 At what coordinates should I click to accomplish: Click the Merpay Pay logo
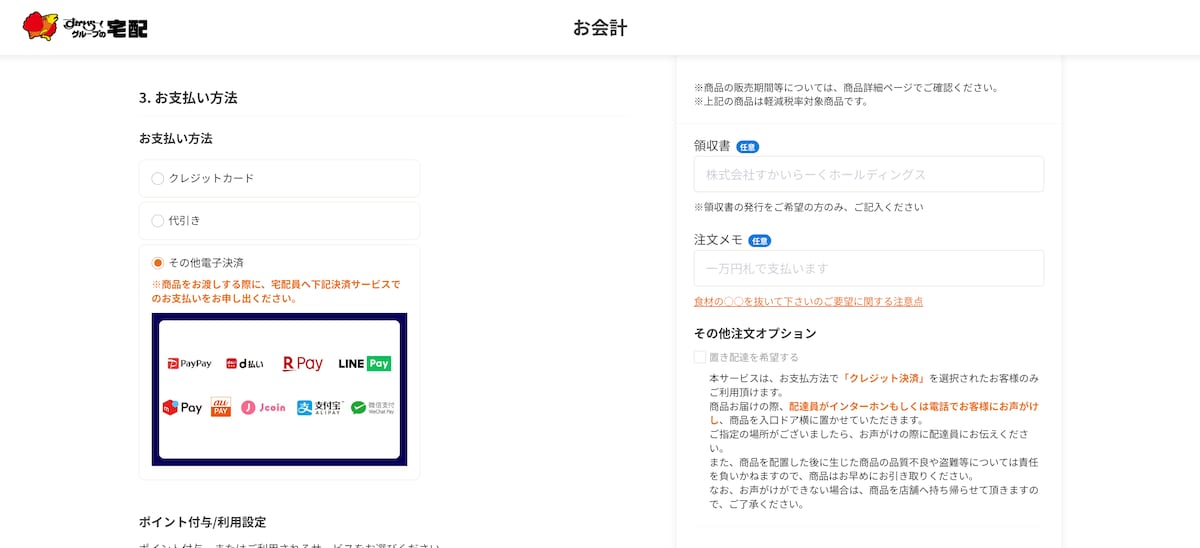(x=182, y=408)
